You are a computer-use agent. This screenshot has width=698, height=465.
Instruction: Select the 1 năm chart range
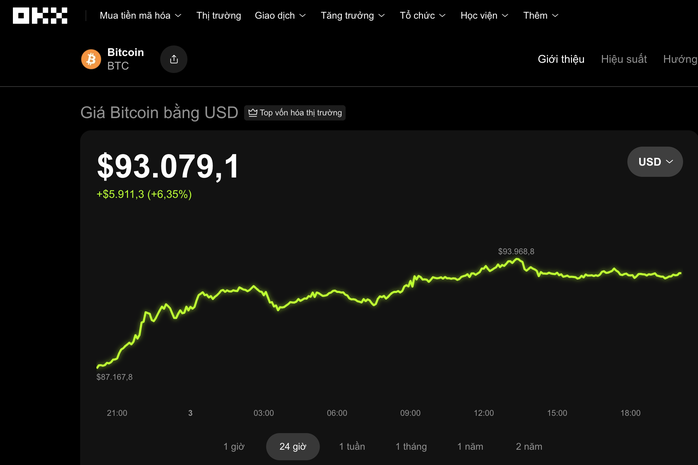click(x=470, y=446)
